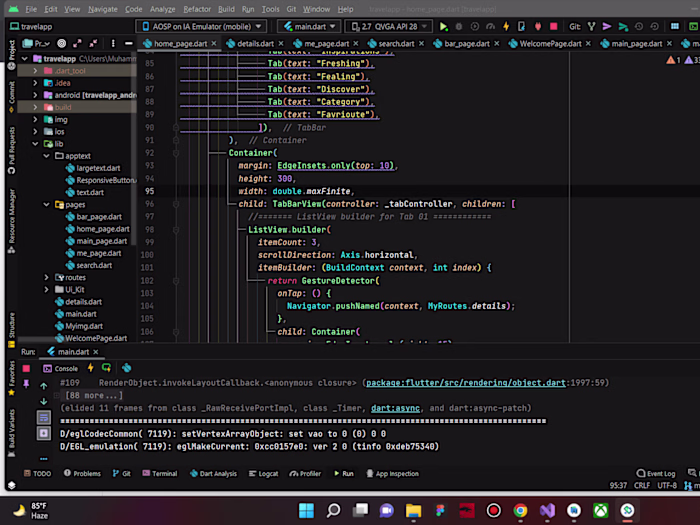Image resolution: width=700 pixels, height=525 pixels.
Task: Open the Refactor menu
Action: tap(197, 8)
